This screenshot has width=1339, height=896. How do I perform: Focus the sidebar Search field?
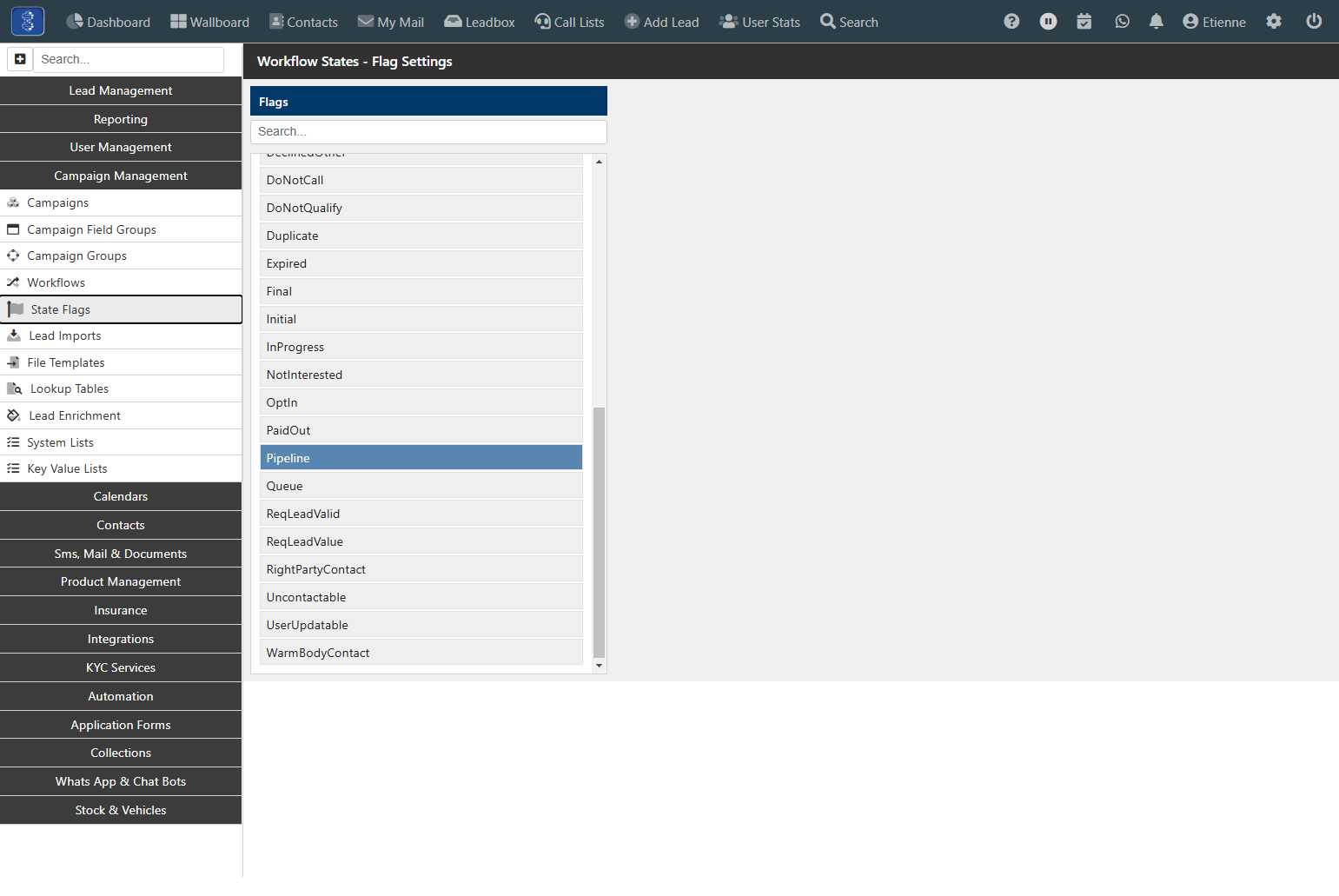point(129,59)
